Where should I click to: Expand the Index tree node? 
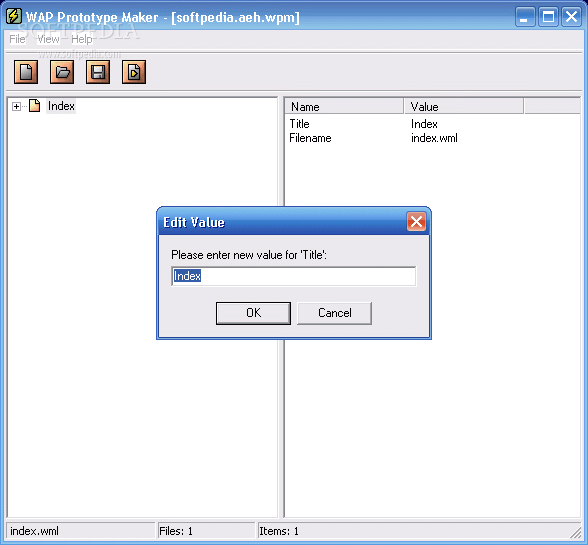point(16,107)
